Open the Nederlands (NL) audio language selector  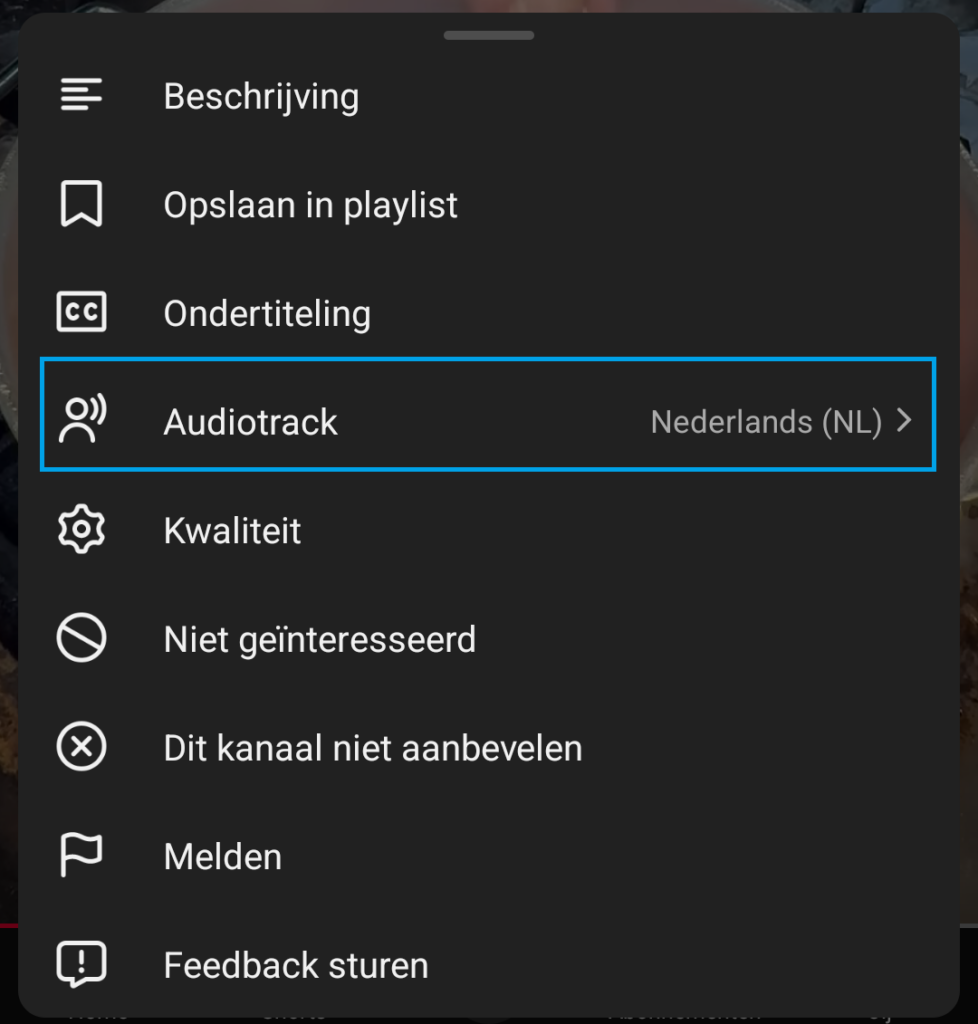pyautogui.click(x=766, y=422)
